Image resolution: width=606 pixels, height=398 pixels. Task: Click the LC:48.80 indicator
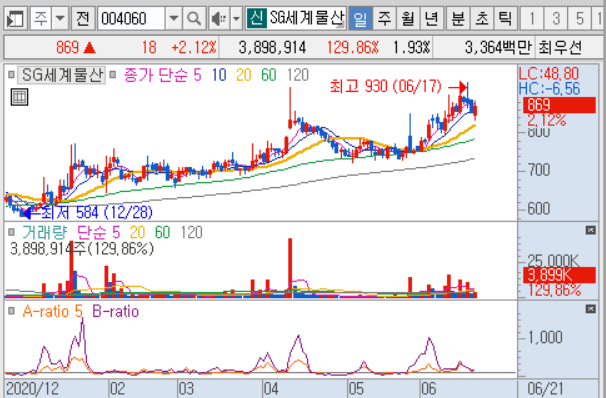[548, 73]
